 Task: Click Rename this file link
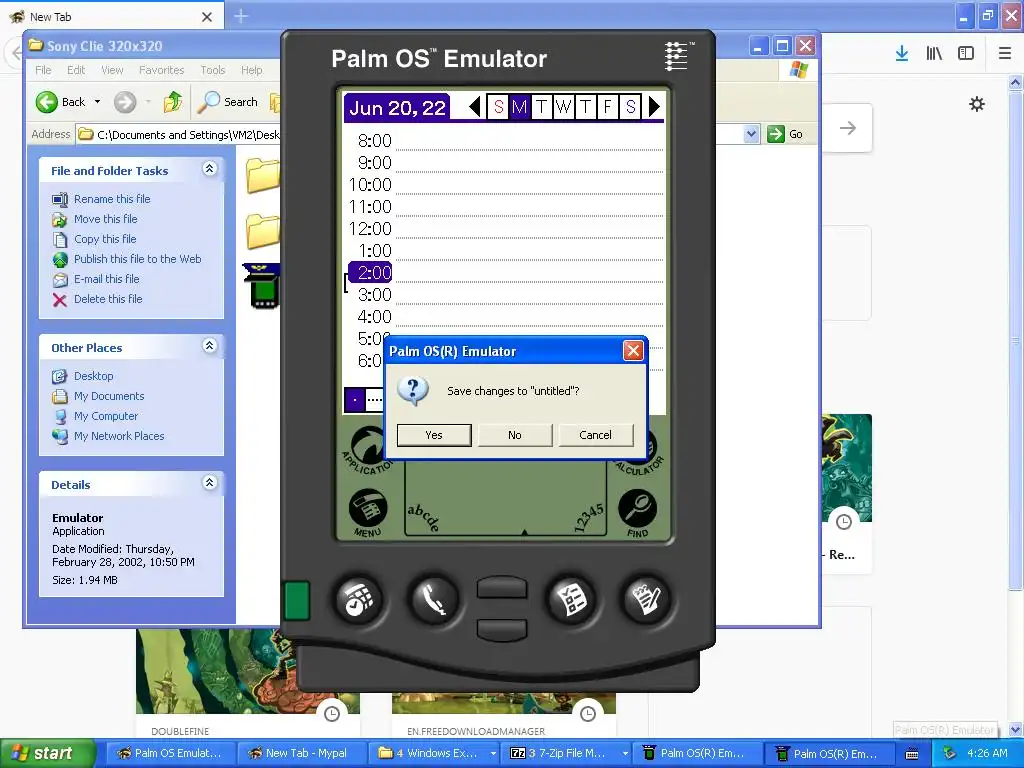112,199
